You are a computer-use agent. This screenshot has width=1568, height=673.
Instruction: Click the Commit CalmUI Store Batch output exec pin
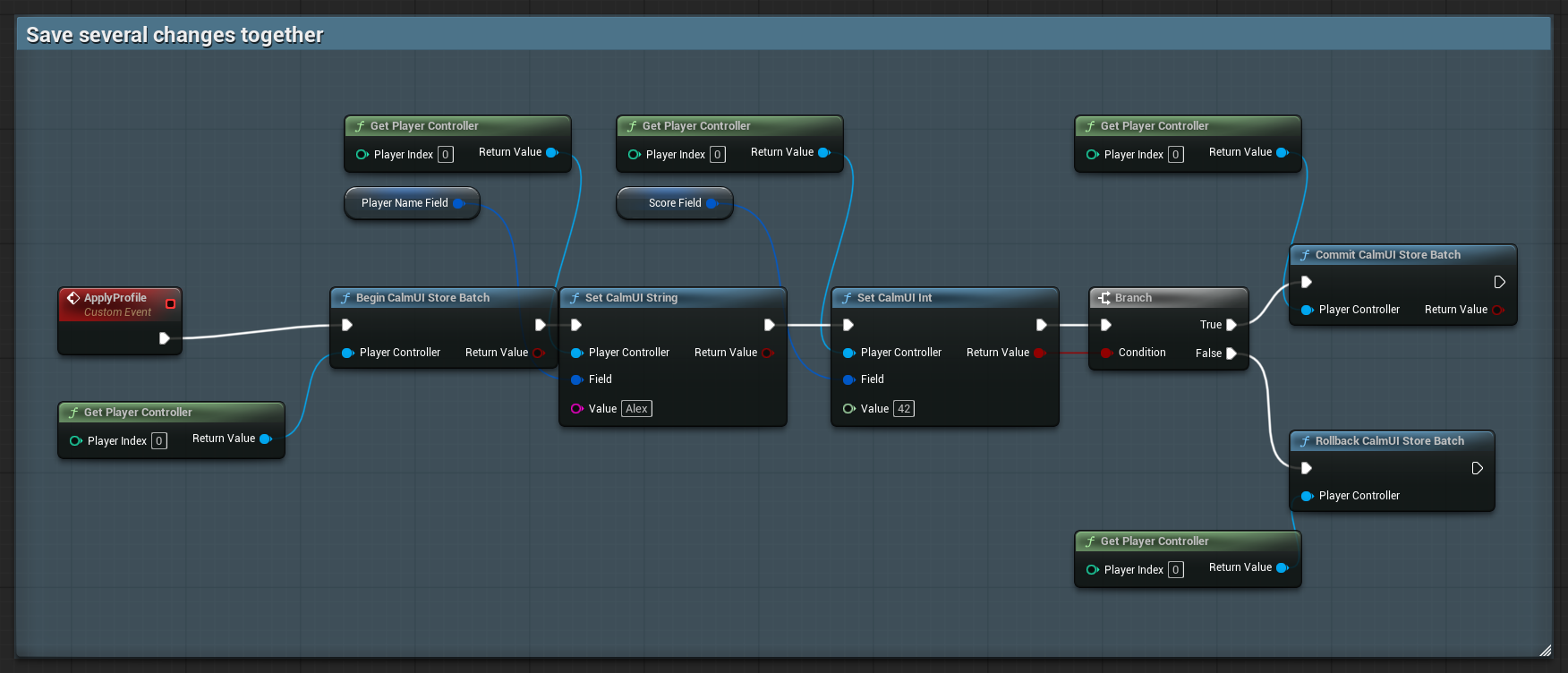point(1500,282)
